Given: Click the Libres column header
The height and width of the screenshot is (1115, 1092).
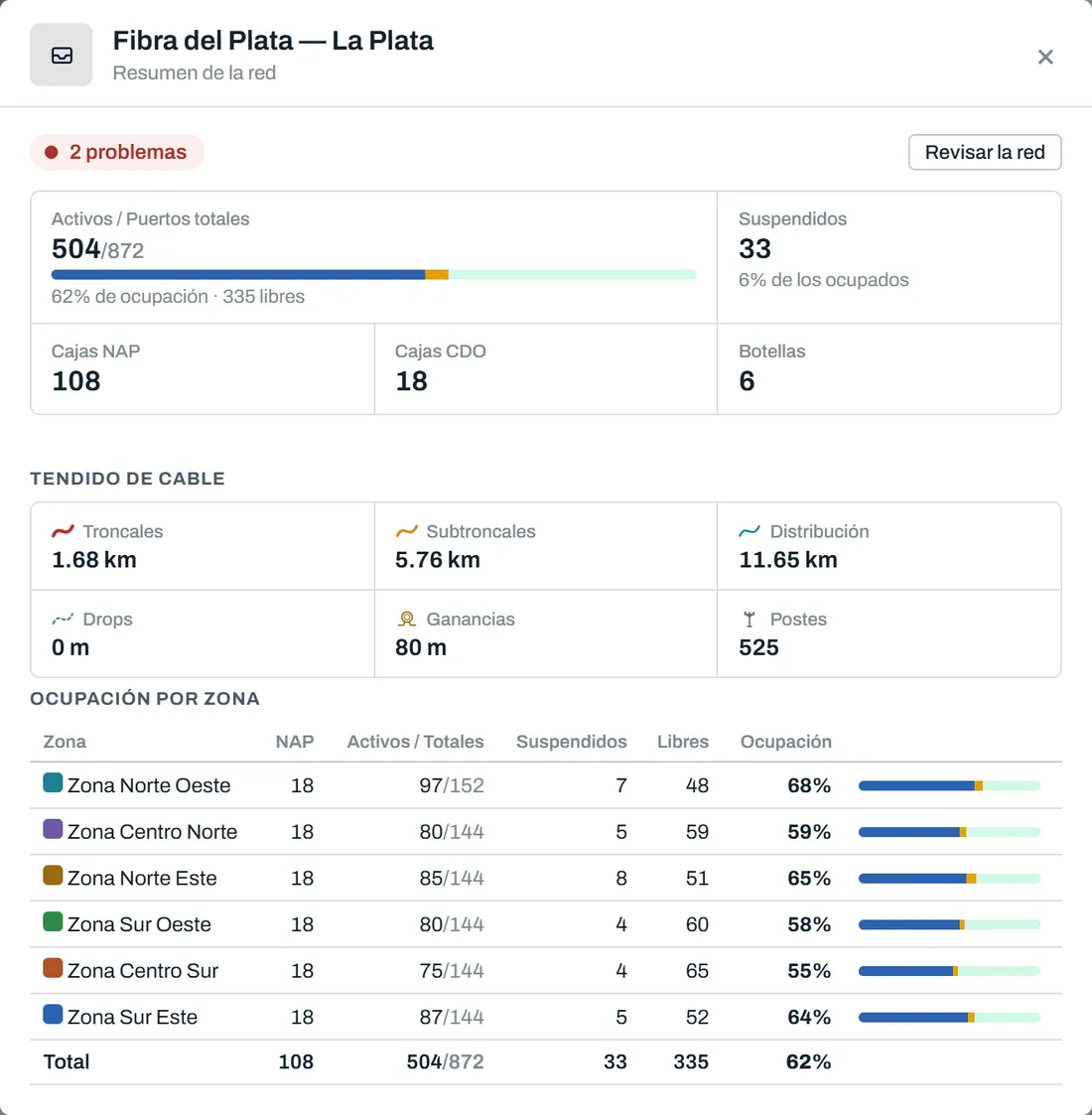Looking at the screenshot, I should [x=683, y=742].
